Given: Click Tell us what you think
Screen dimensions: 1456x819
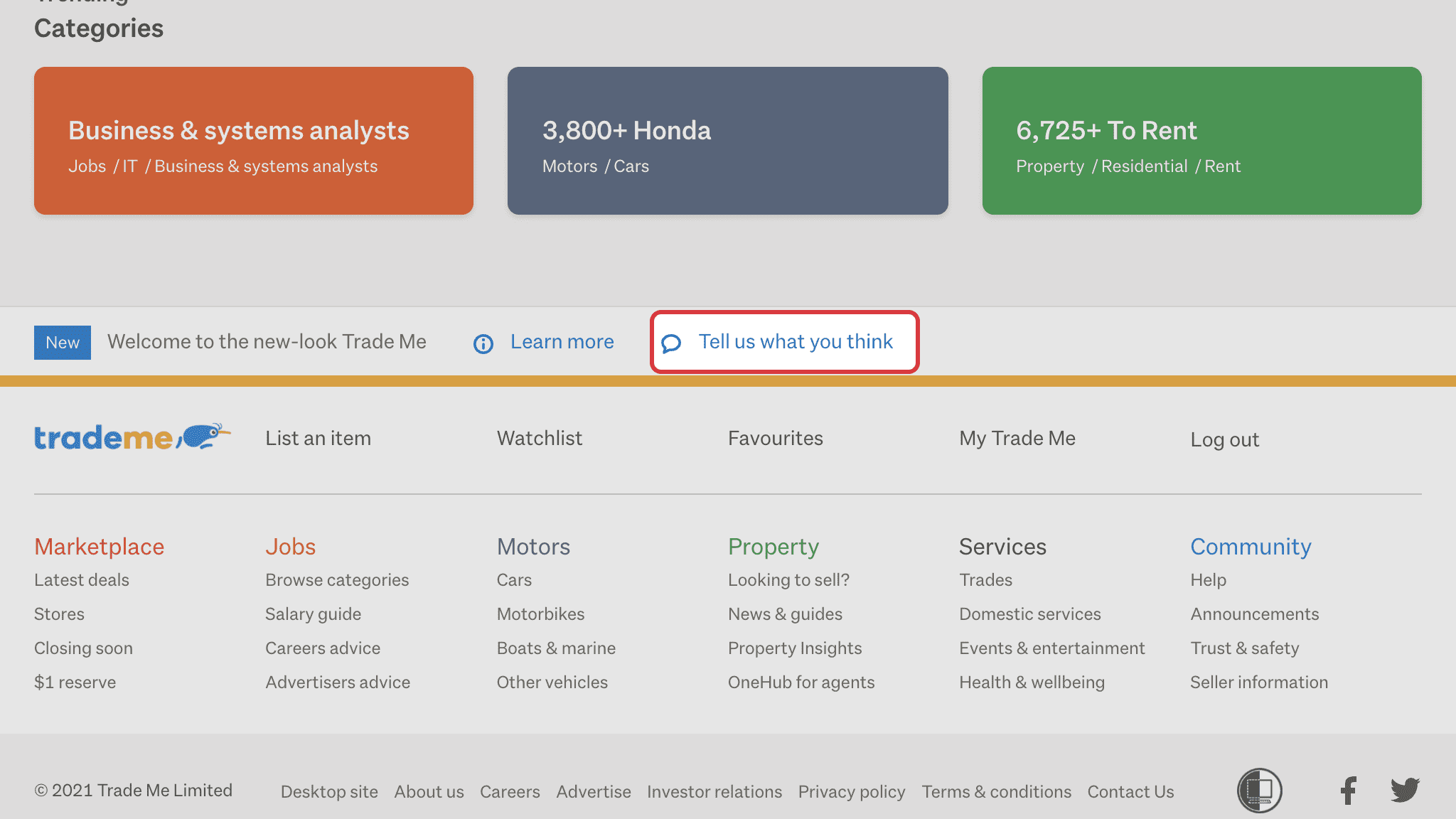Looking at the screenshot, I should 795,342.
